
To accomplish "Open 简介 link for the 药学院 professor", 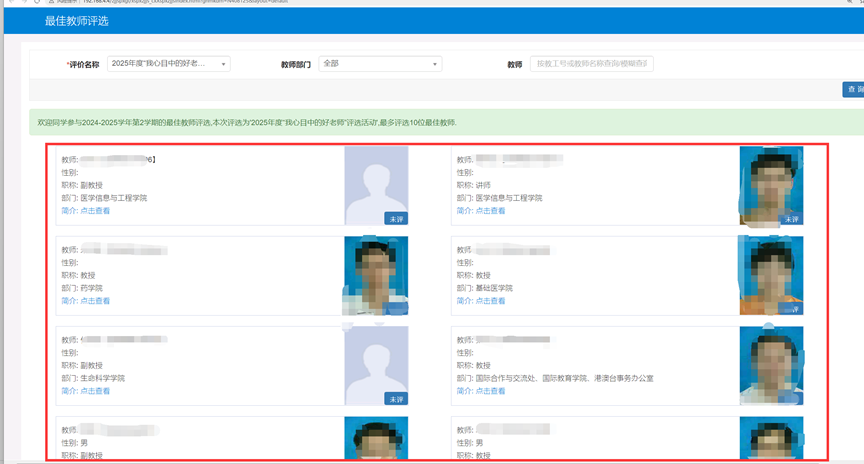I will [x=85, y=301].
